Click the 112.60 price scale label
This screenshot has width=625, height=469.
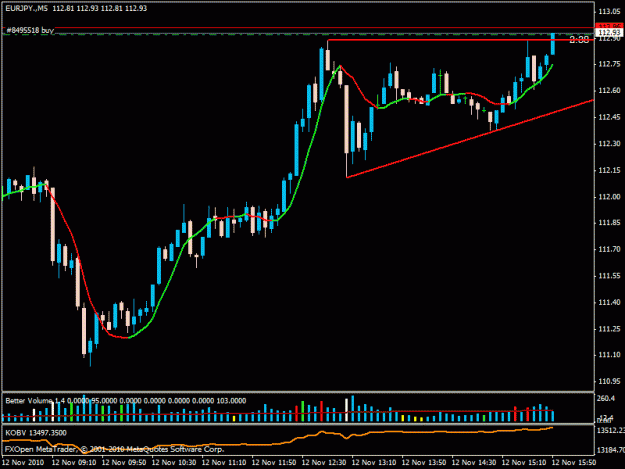point(609,90)
